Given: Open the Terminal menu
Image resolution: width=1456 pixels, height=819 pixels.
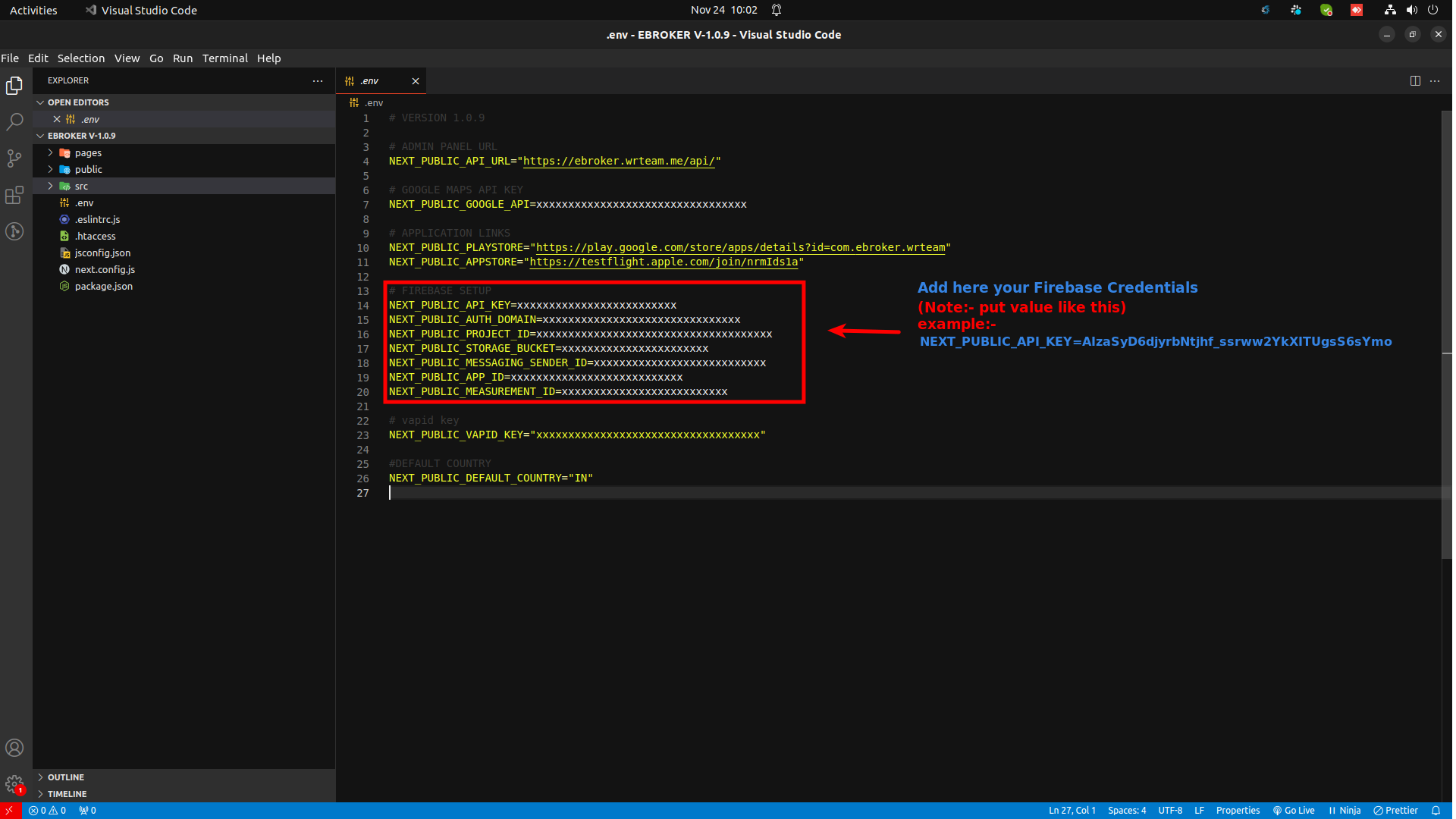Looking at the screenshot, I should [225, 58].
